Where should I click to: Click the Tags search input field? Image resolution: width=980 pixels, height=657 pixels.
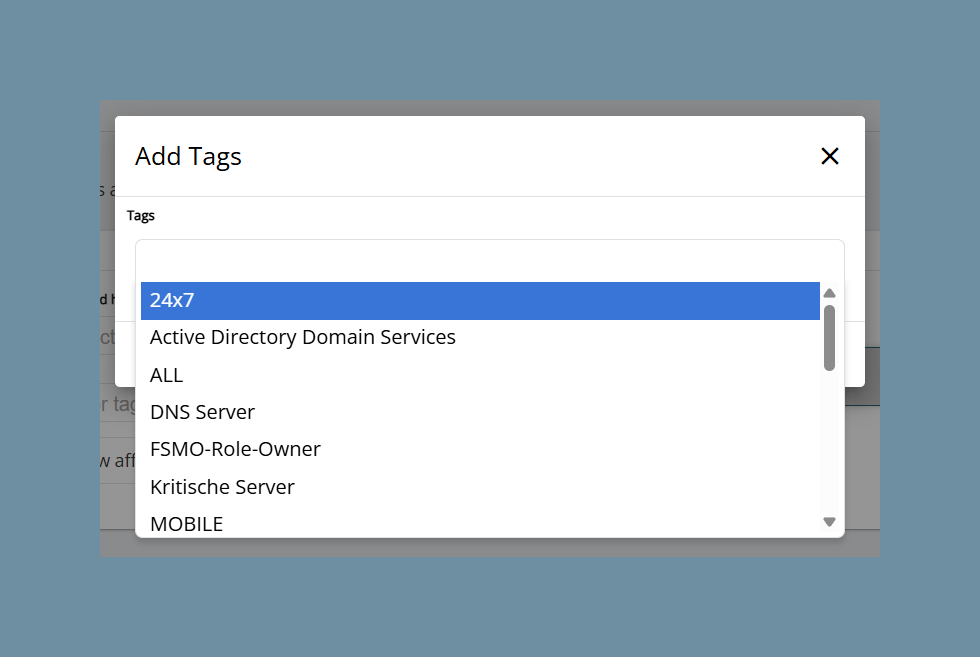click(489, 261)
